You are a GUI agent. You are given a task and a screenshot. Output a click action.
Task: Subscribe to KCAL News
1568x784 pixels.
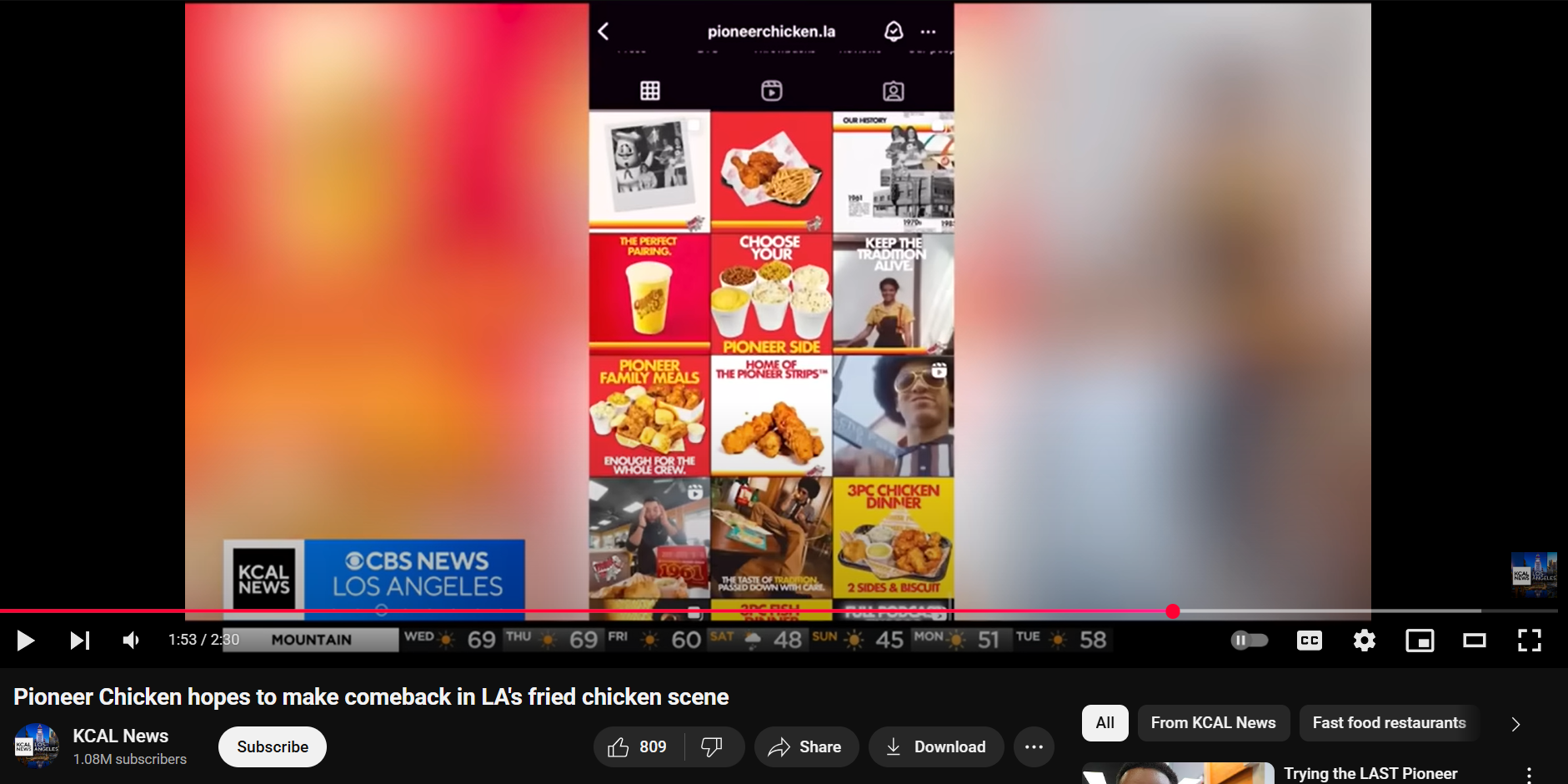[x=273, y=747]
